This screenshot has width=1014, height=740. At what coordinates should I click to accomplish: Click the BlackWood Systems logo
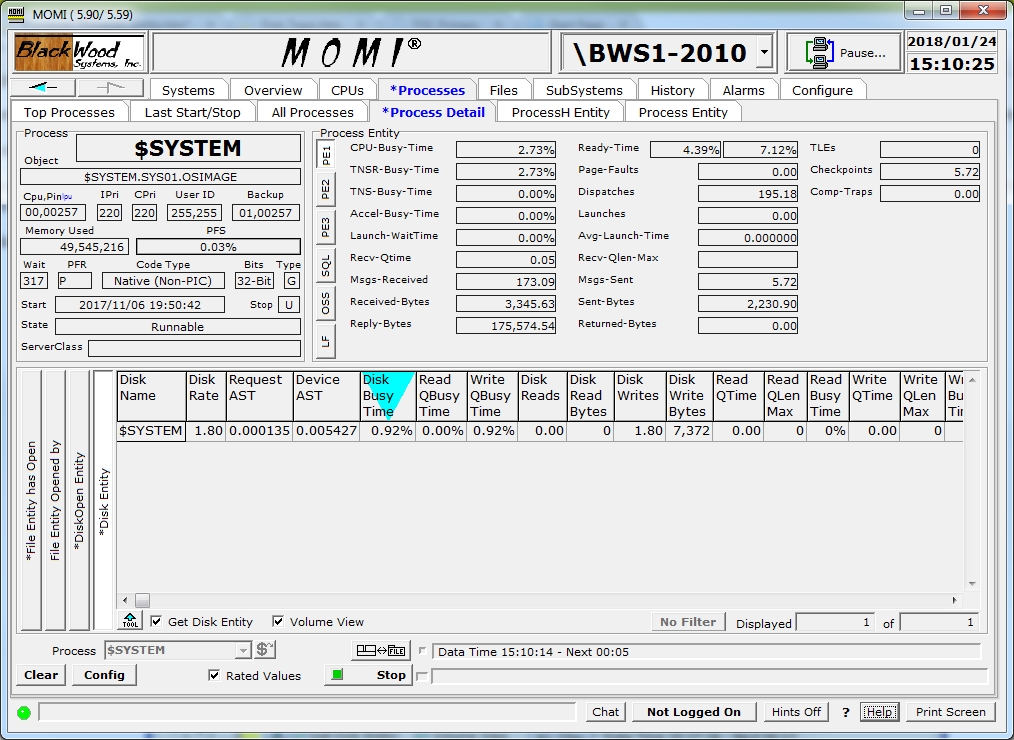(x=79, y=52)
